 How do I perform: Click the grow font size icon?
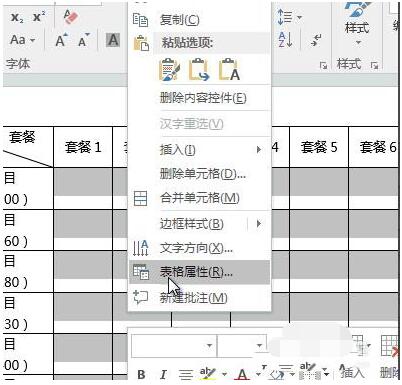pyautogui.click(x=61, y=40)
